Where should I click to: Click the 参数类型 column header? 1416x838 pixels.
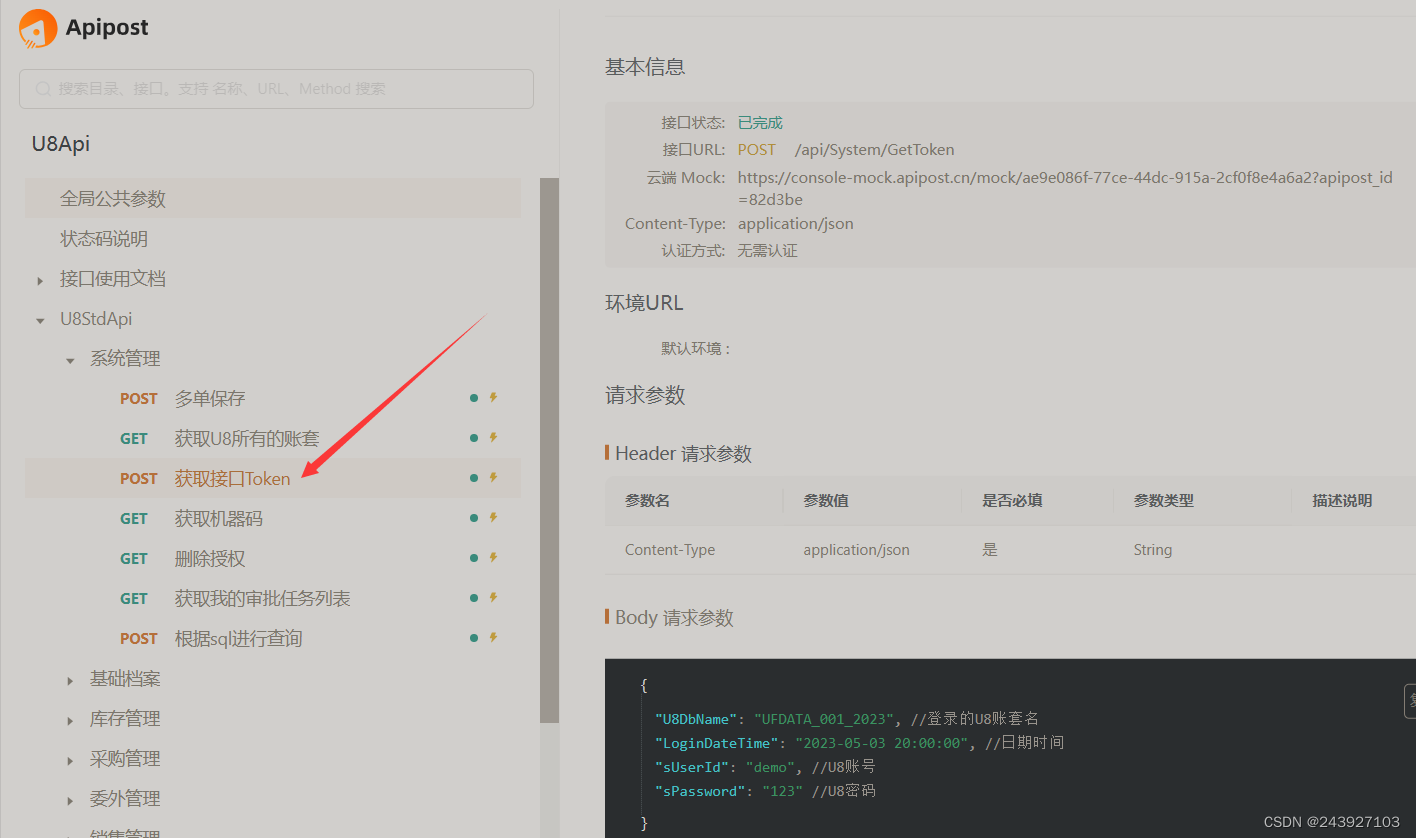click(x=1164, y=500)
